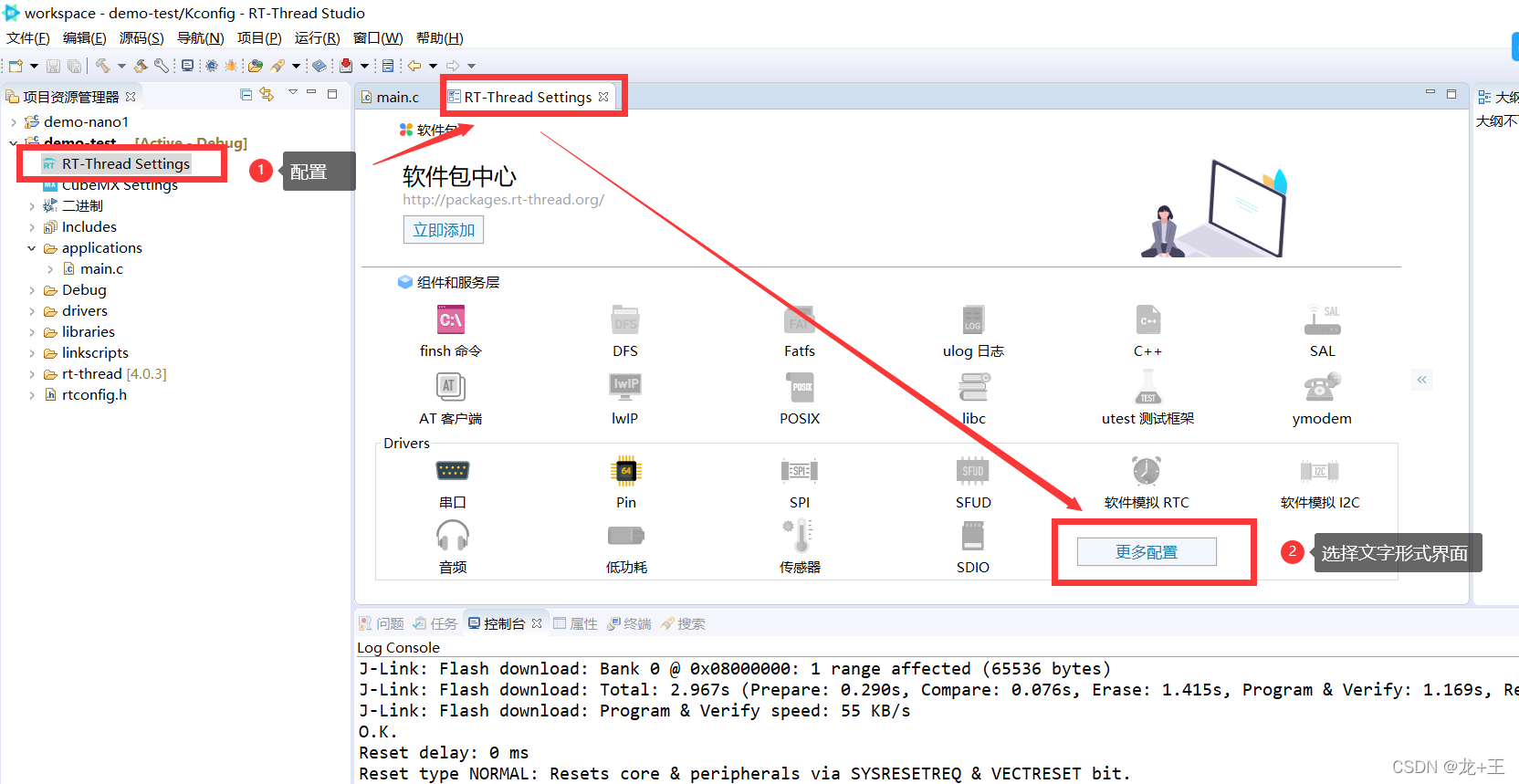Click the utest 测试框架 icon
1519x784 pixels.
coord(1147,387)
